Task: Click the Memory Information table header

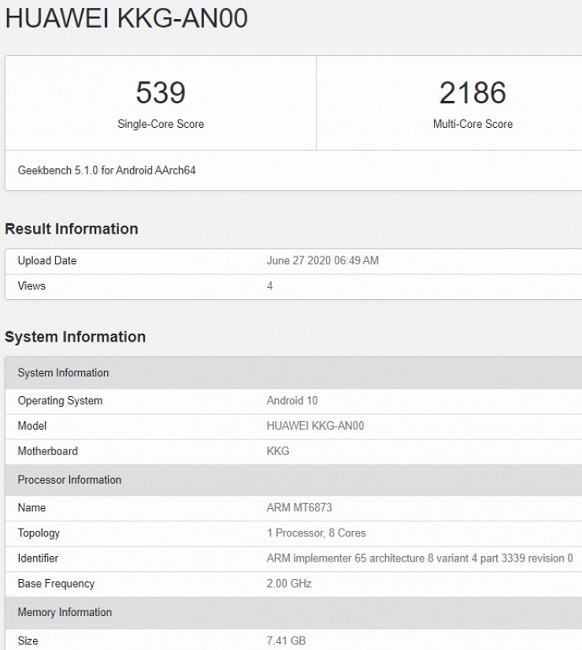Action: coord(293,612)
